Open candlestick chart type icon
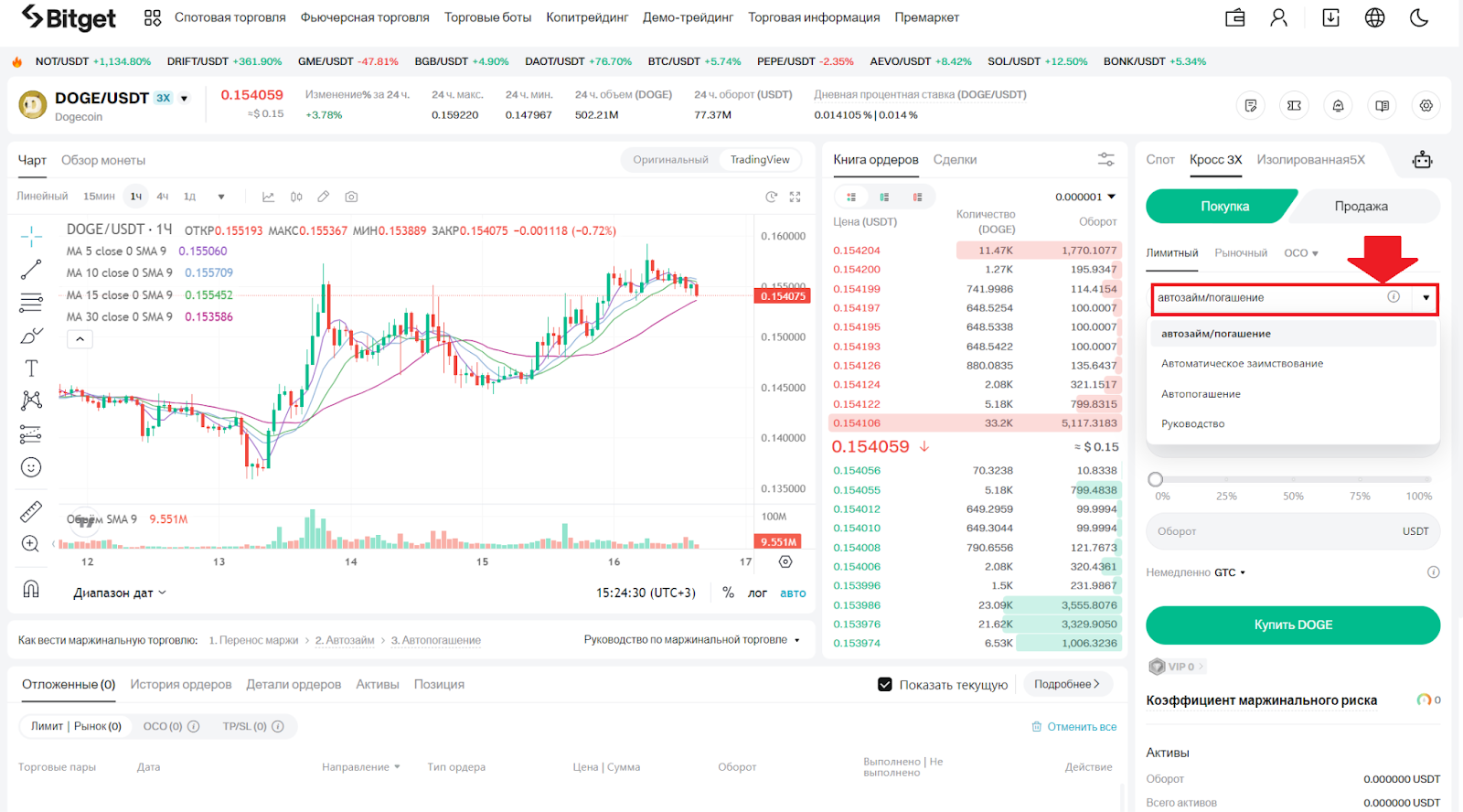1463x812 pixels. (x=296, y=197)
